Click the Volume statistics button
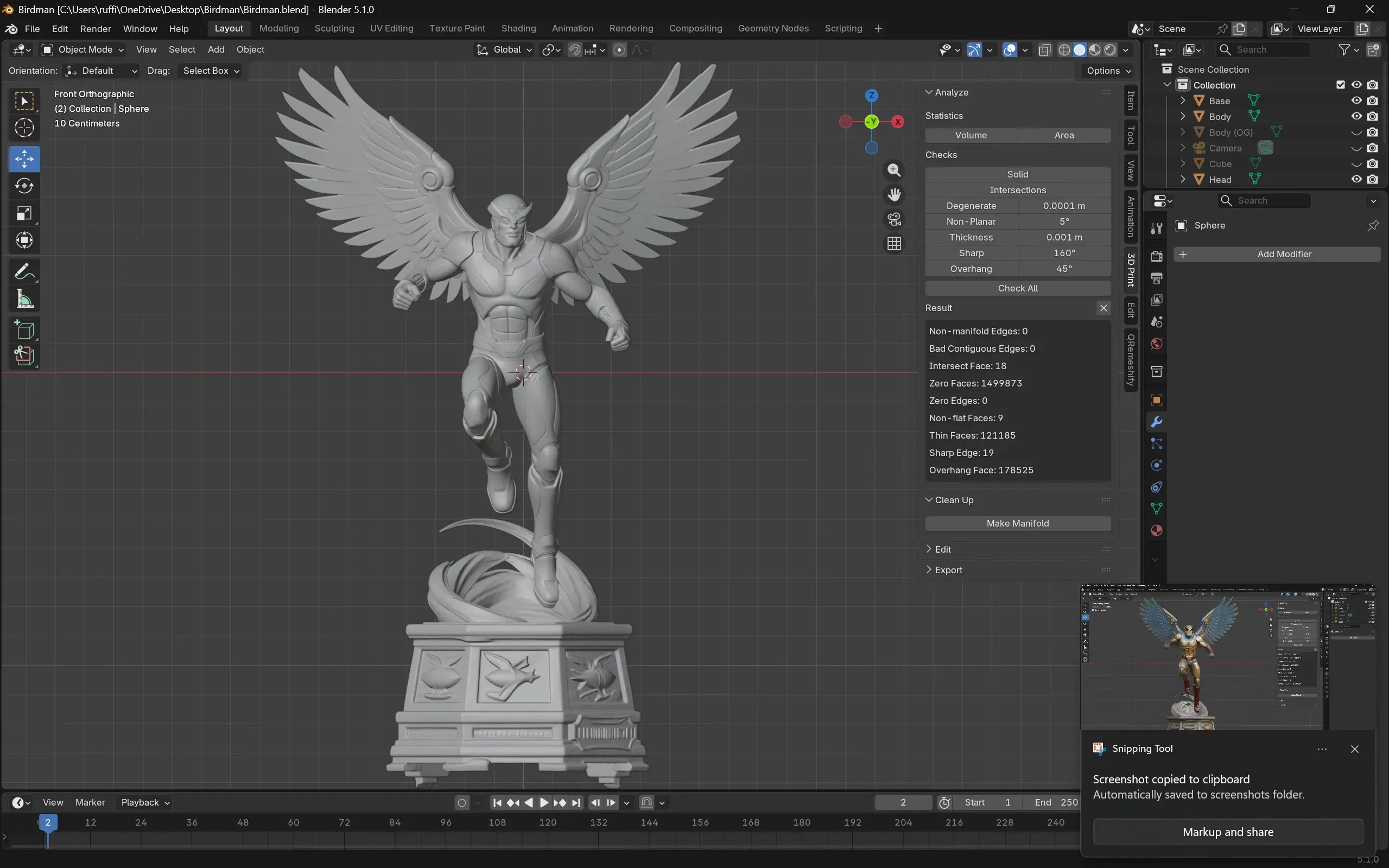 coord(971,136)
